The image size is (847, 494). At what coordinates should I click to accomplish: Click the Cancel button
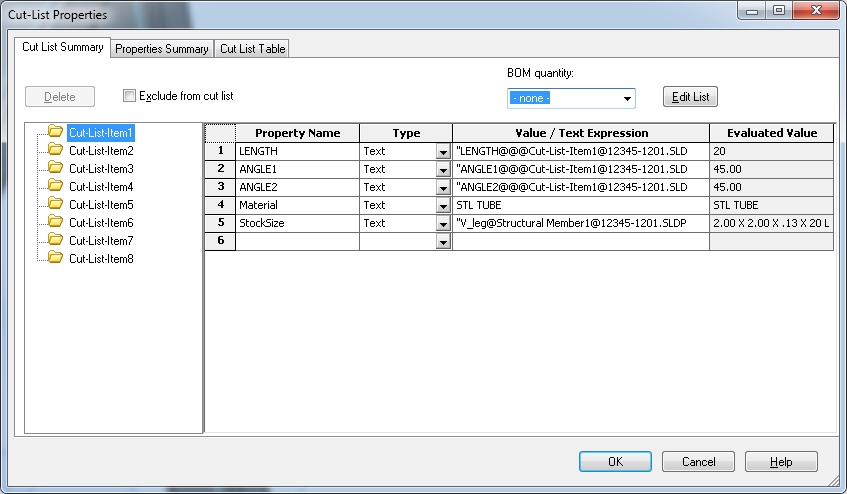(698, 462)
